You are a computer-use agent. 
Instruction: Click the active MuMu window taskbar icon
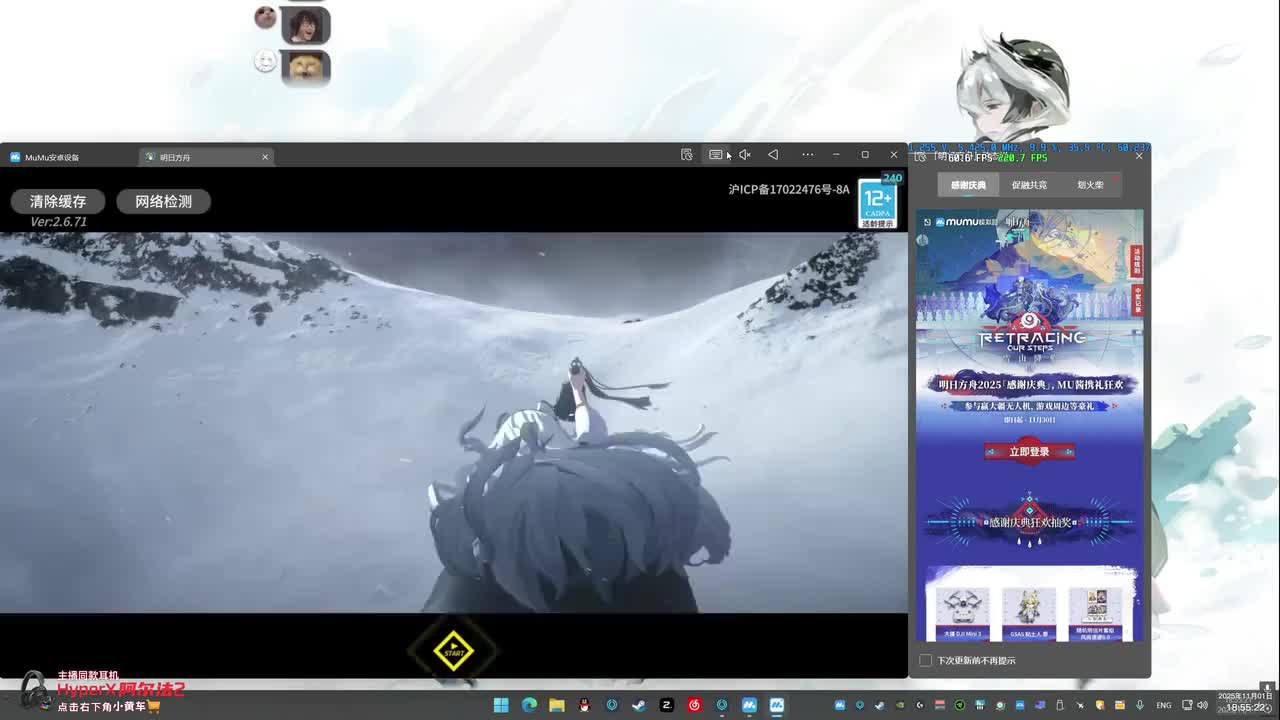coord(776,705)
